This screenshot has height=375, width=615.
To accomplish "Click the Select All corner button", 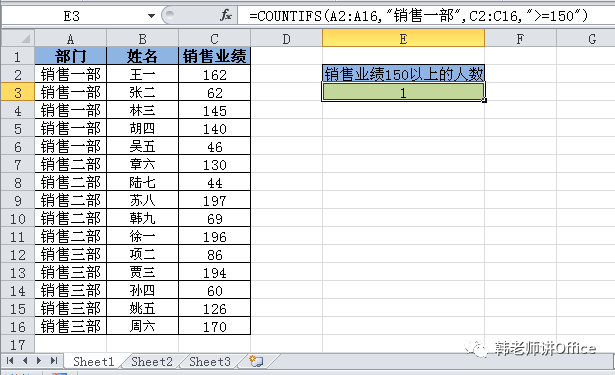I will 18,38.
